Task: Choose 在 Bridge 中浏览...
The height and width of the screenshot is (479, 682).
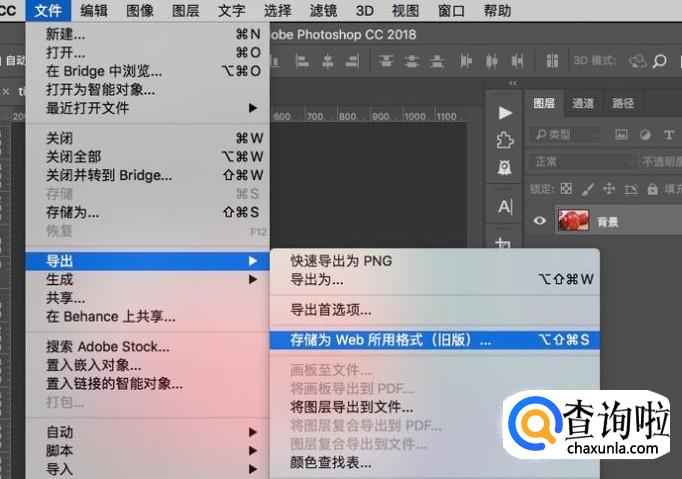Action: (x=148, y=71)
